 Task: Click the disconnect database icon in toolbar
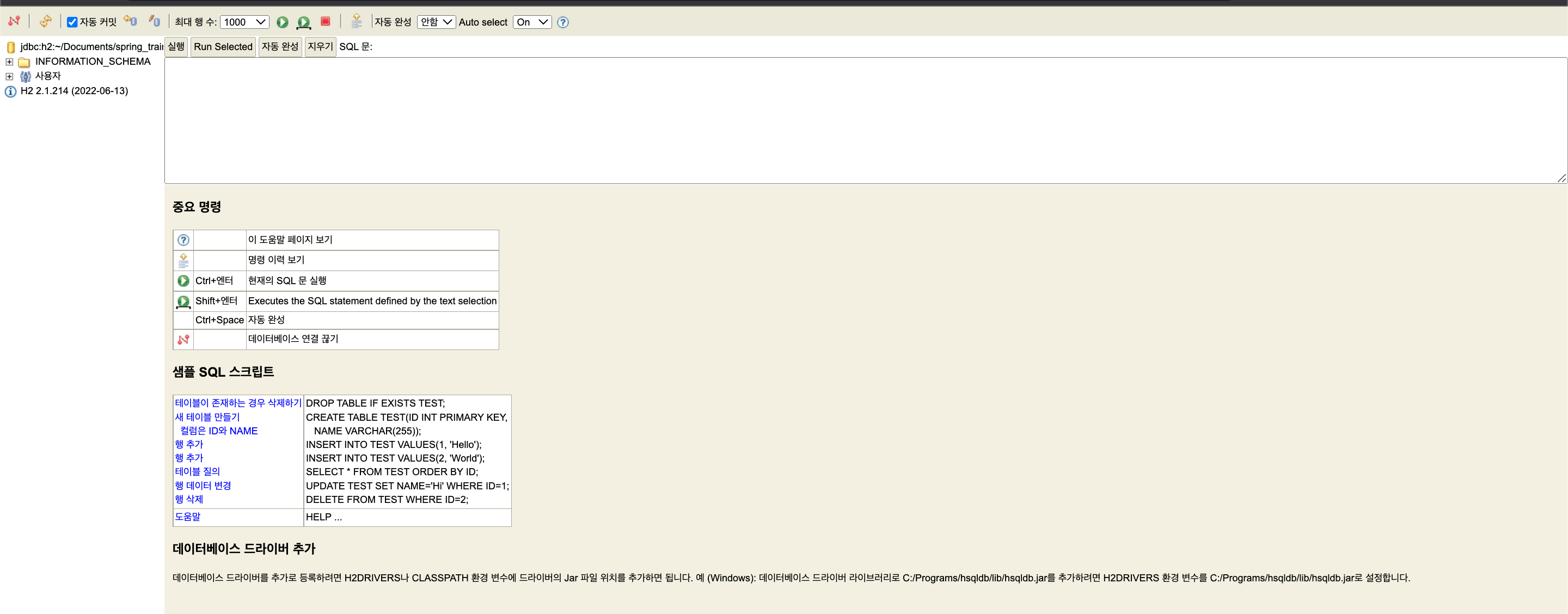(x=14, y=21)
